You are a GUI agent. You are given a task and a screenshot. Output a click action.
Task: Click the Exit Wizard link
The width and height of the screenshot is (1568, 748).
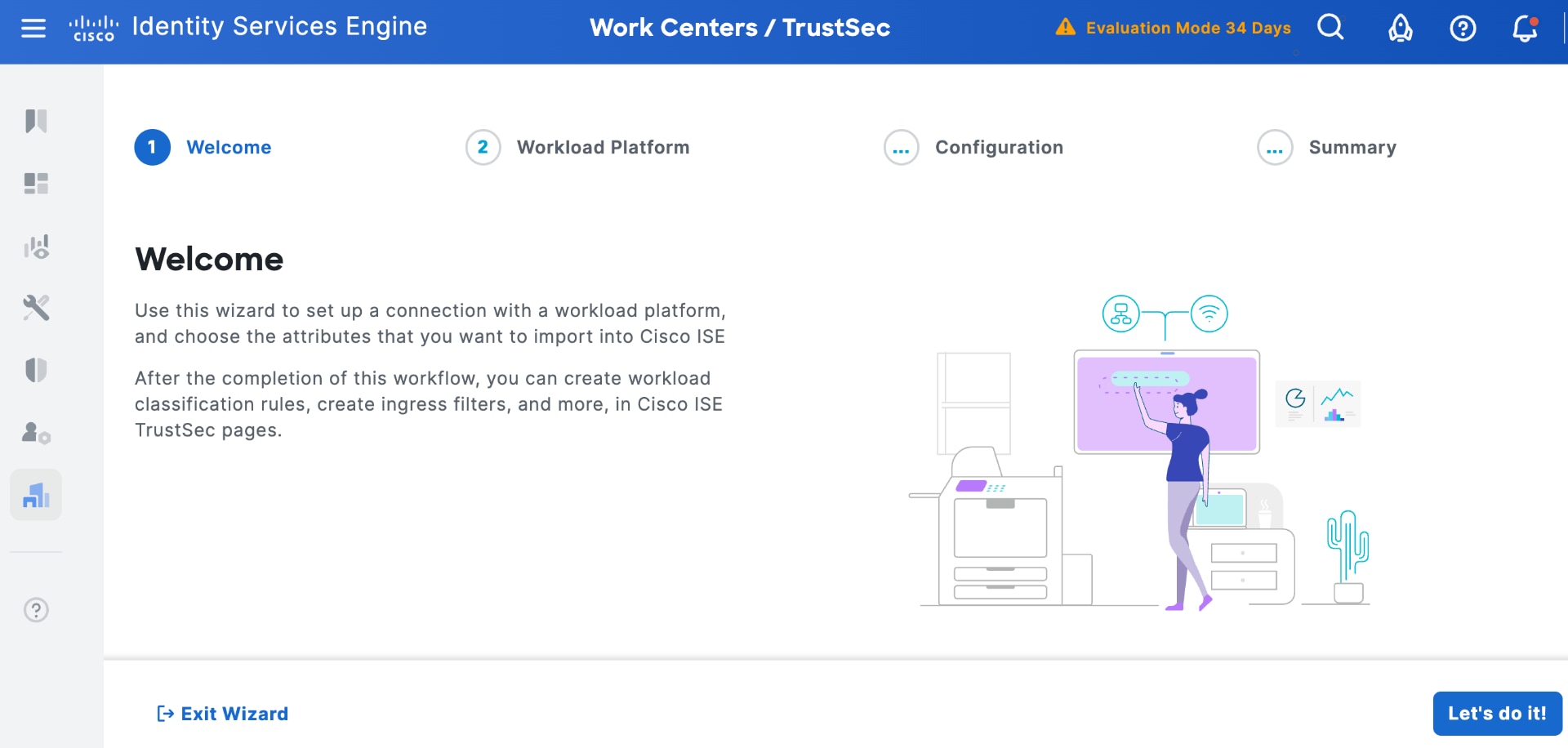coord(223,714)
